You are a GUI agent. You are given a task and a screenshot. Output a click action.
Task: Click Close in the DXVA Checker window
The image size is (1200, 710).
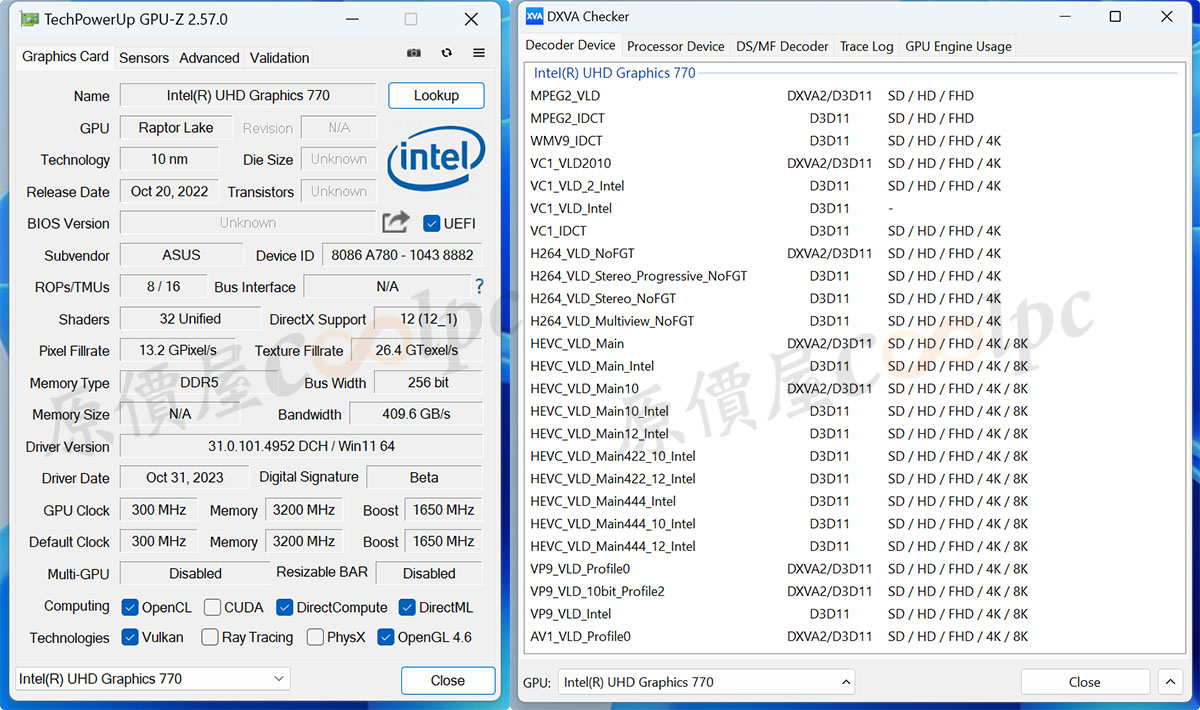click(x=1084, y=682)
